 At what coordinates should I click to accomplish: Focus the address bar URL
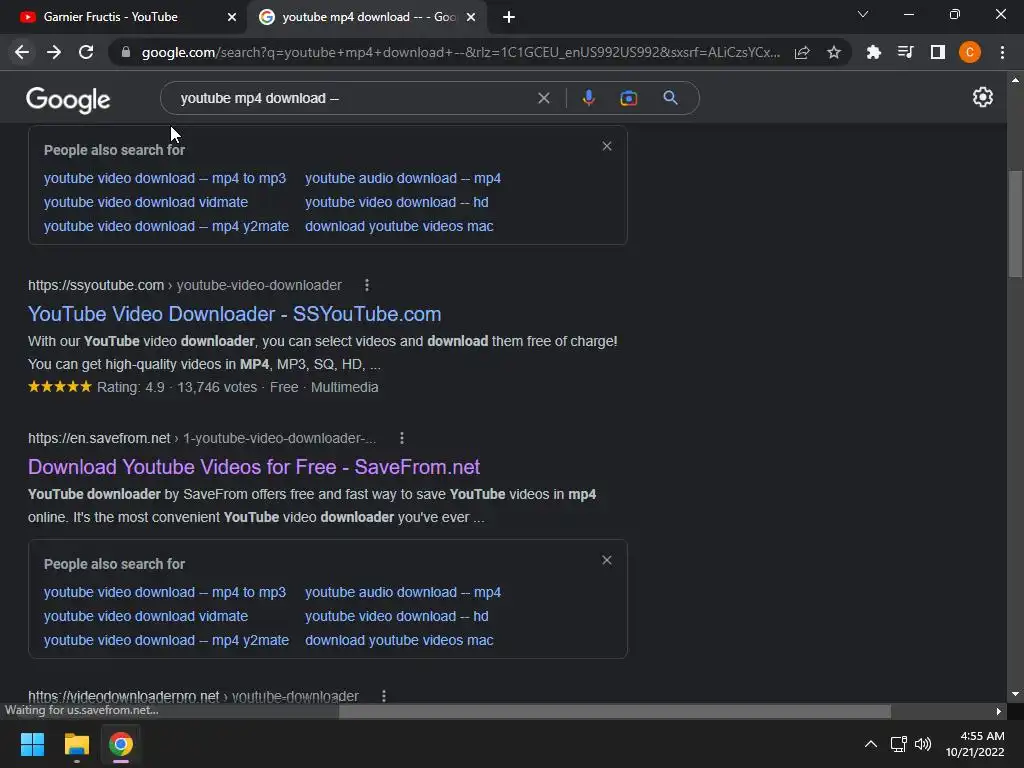(x=460, y=52)
